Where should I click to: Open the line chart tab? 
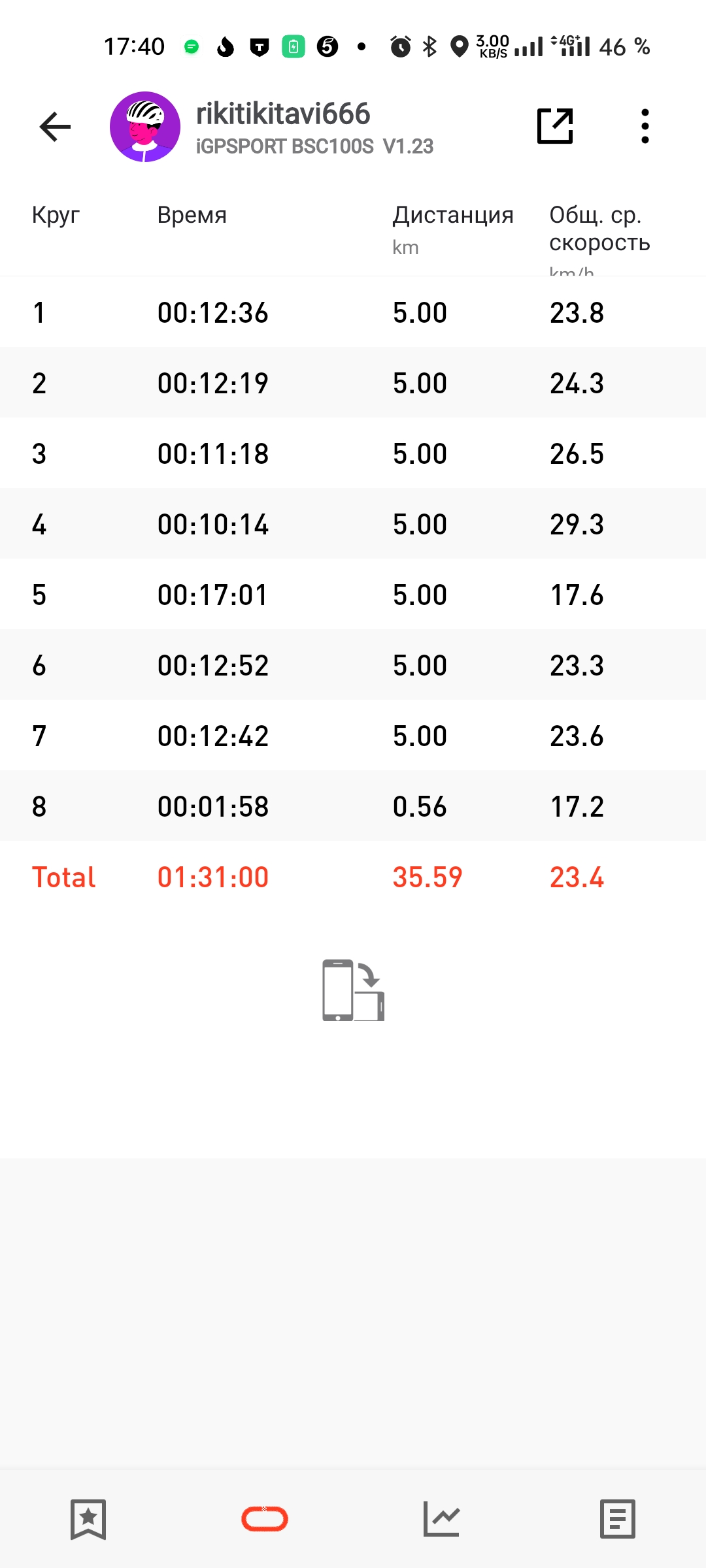441,1519
